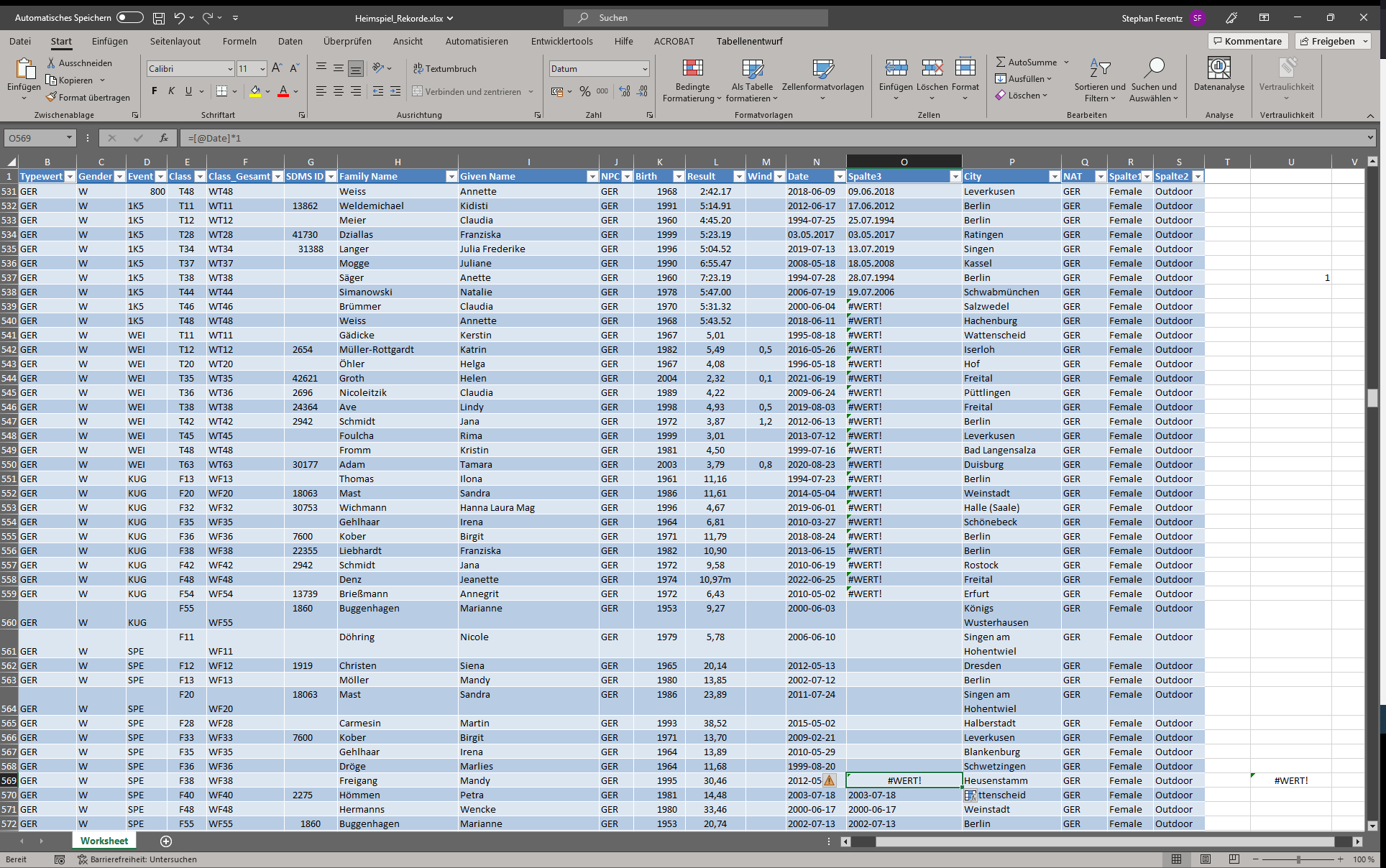The width and height of the screenshot is (1386, 868).
Task: Apply thousands separator 000 icon
Action: pos(602,91)
